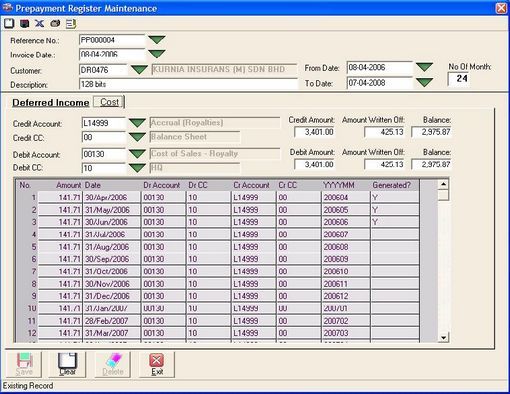Expand the Credit CC lookup arrow

[x=137, y=137]
